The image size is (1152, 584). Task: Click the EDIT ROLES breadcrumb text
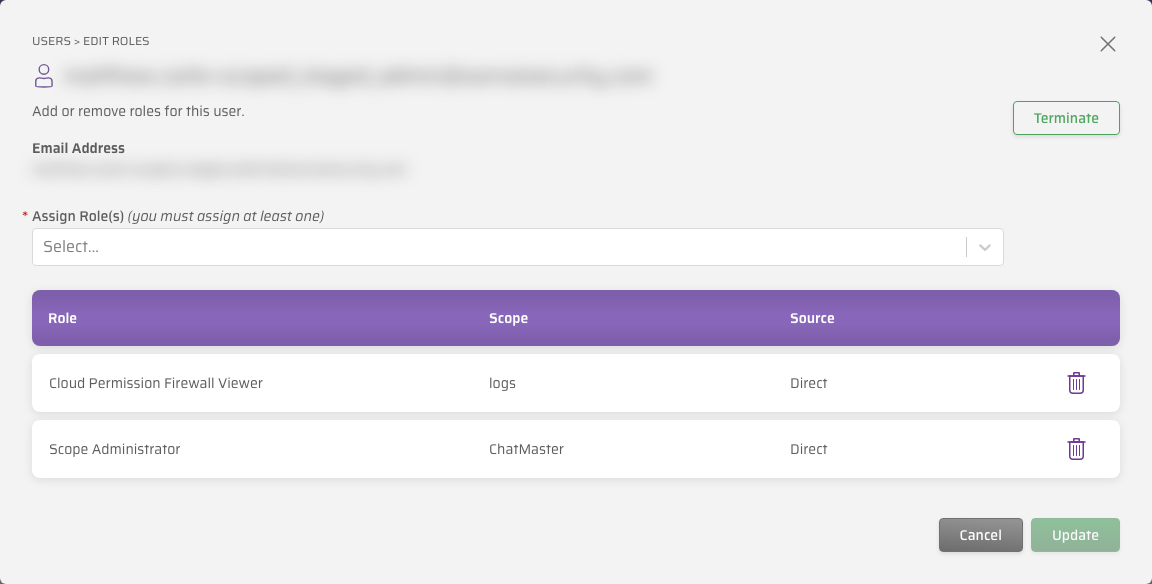pyautogui.click(x=116, y=41)
